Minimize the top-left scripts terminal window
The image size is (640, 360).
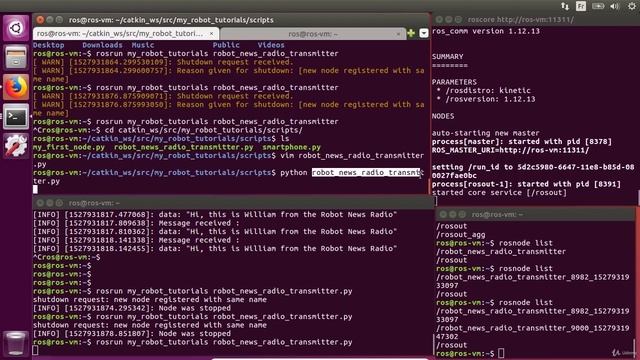click(50, 20)
